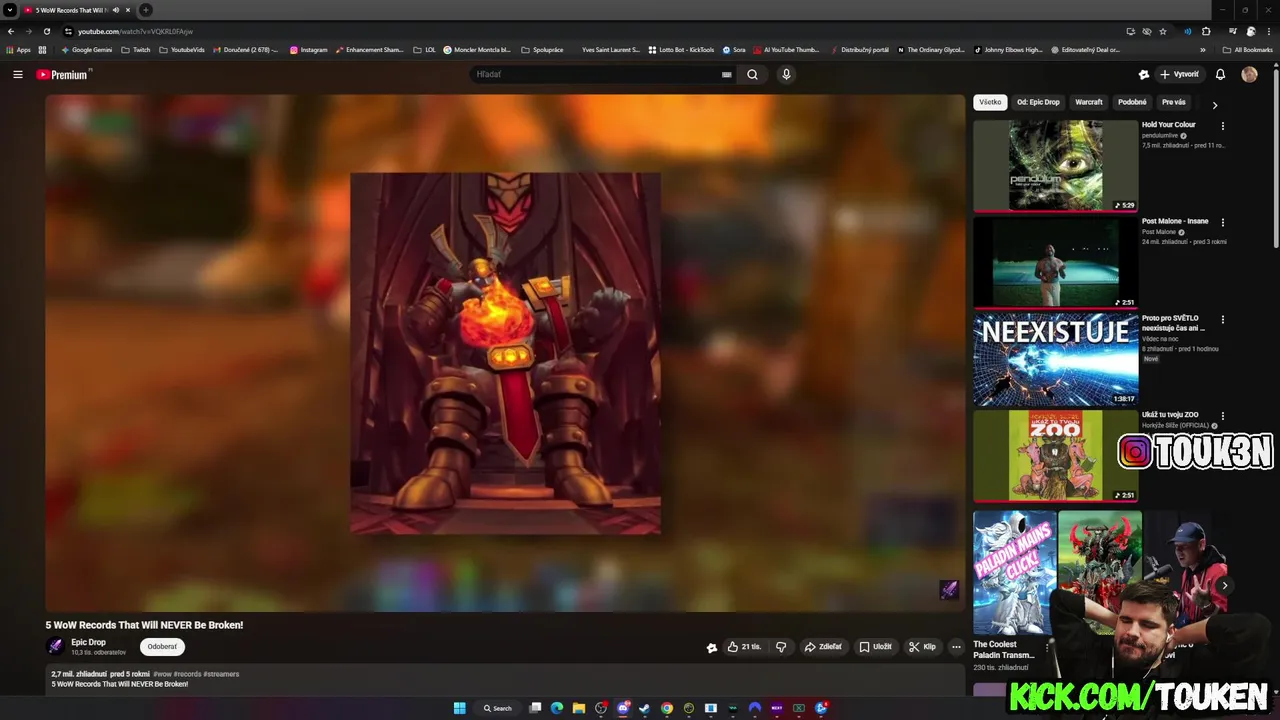Open Steam from taskbar
The width and height of the screenshot is (1280, 720).
645,708
